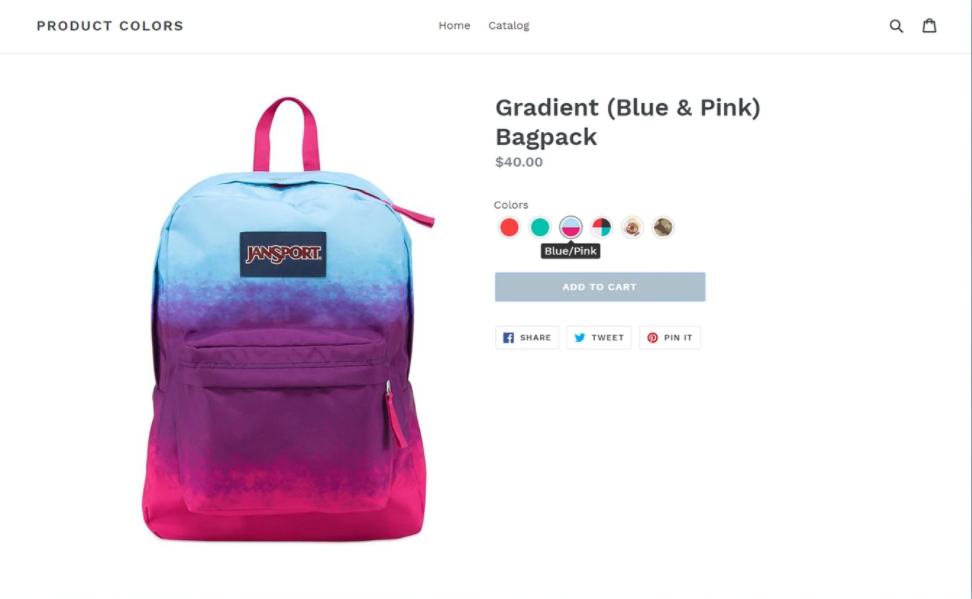Open the search magnifier icon
The height and width of the screenshot is (599, 972).
click(x=896, y=25)
